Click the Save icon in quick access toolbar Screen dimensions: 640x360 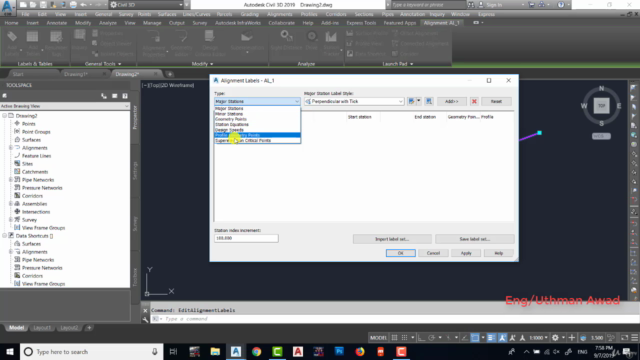[43, 5]
